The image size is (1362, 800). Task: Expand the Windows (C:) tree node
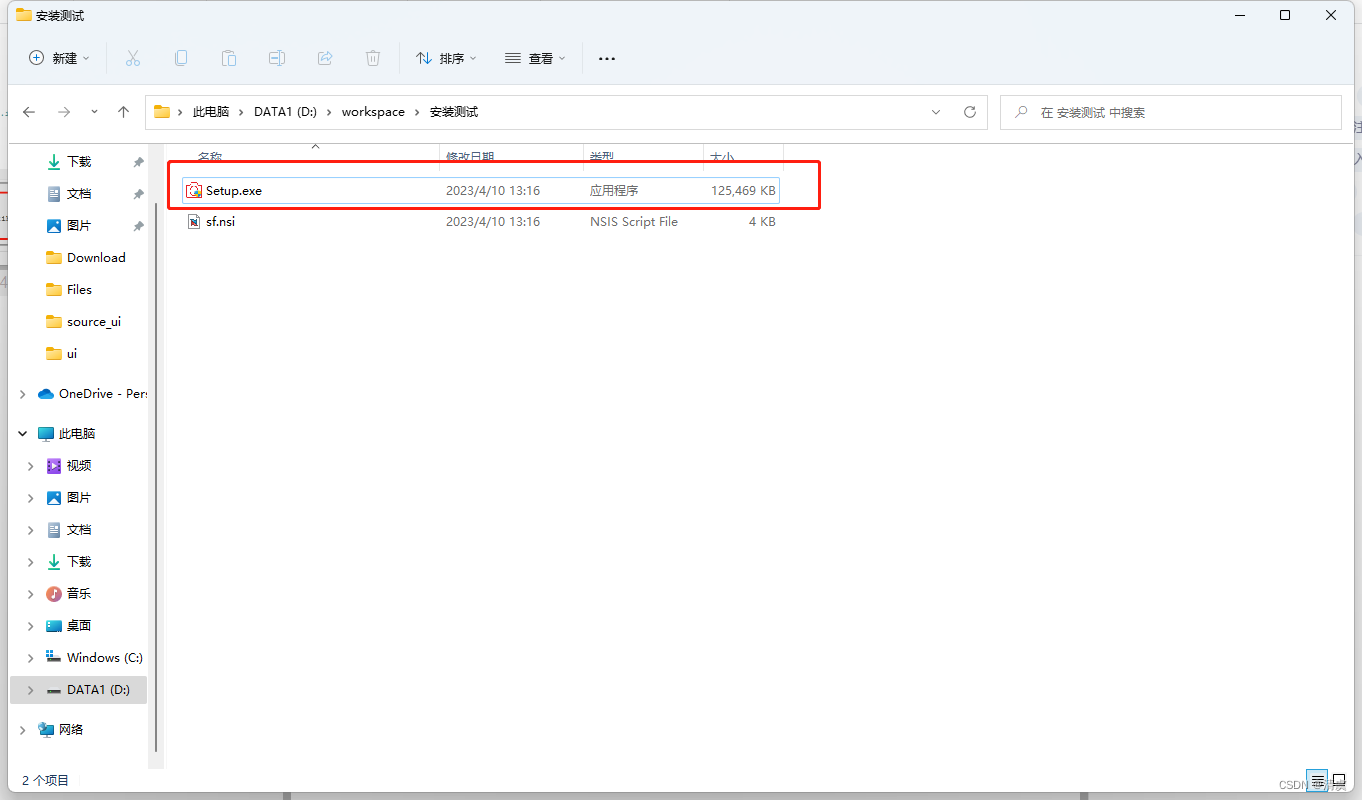tap(31, 658)
